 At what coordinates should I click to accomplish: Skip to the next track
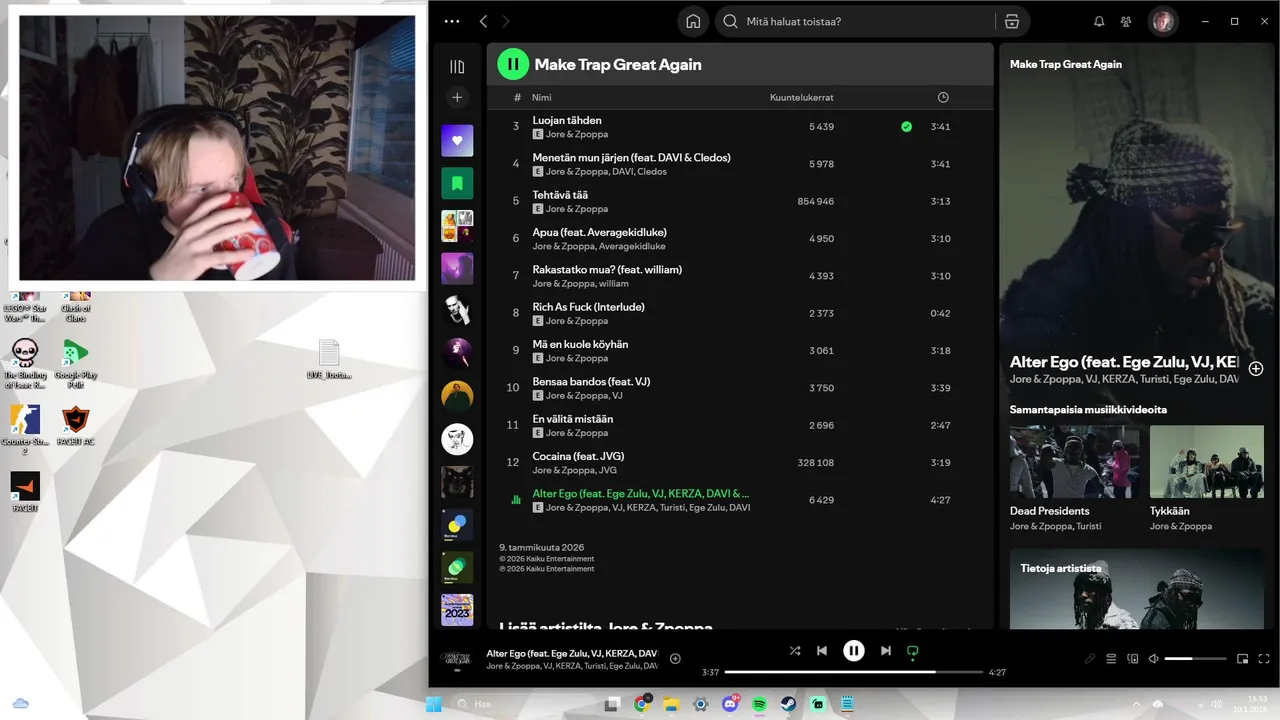point(886,651)
